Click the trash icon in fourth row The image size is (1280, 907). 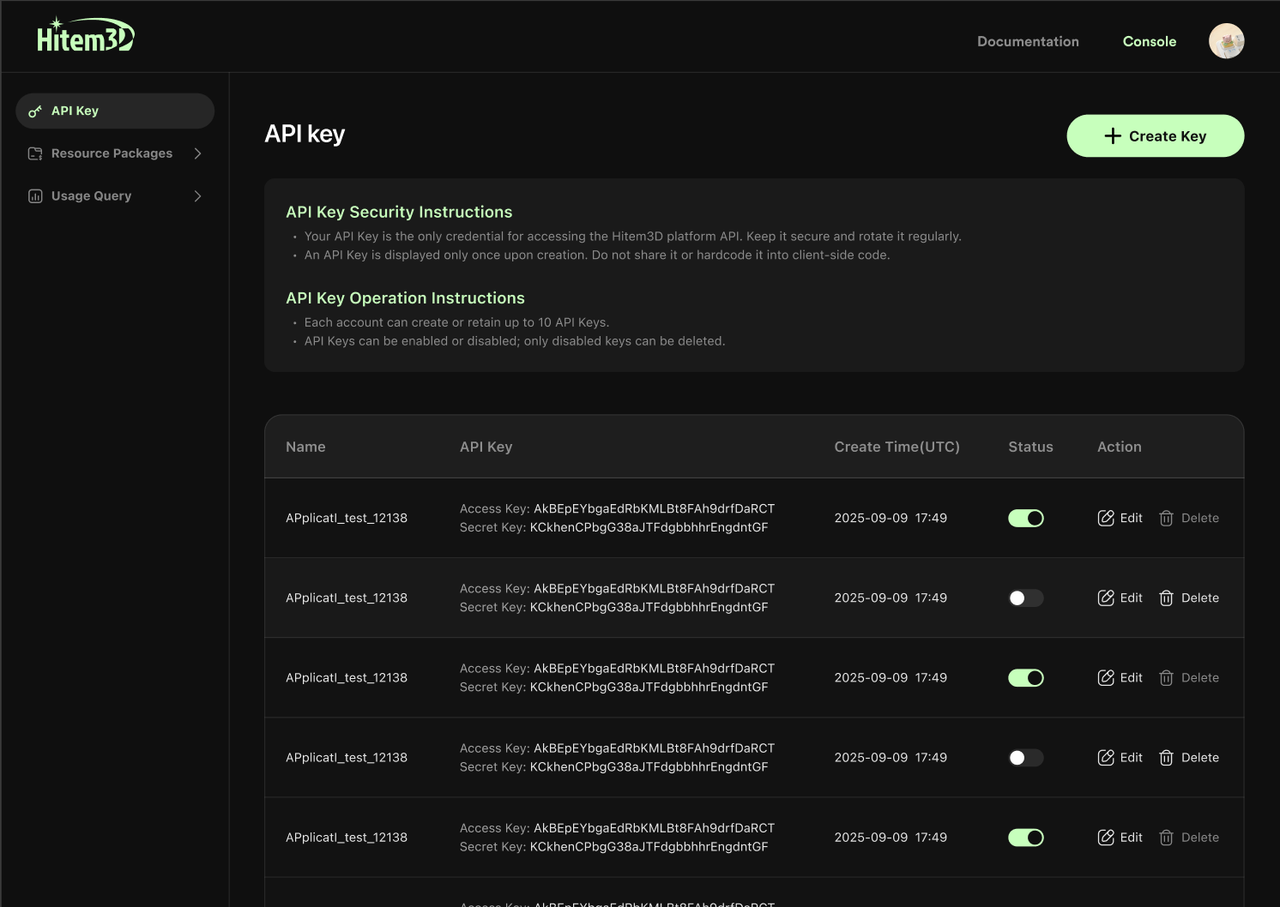pyautogui.click(x=1166, y=758)
